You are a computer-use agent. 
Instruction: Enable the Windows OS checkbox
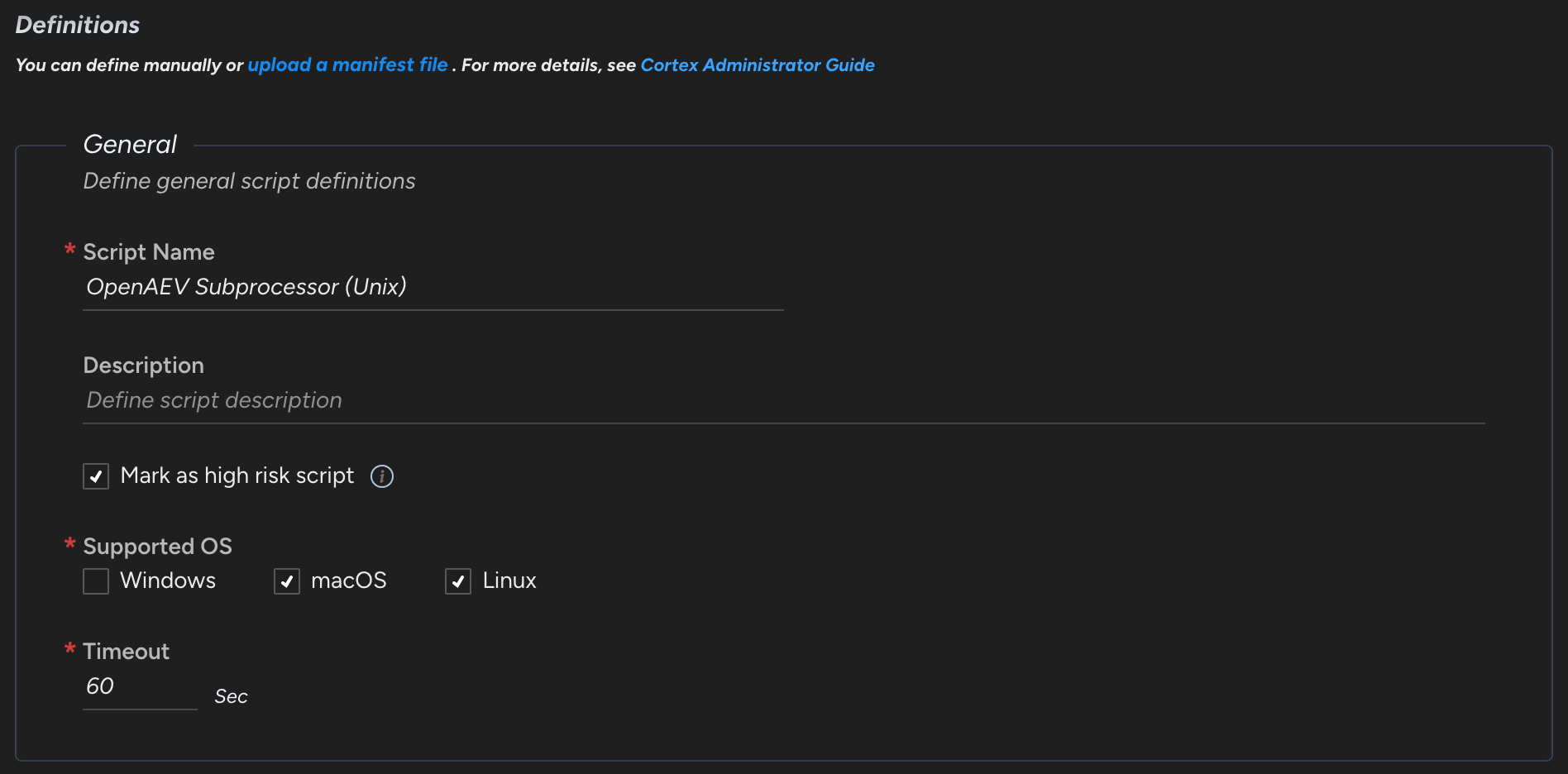pyautogui.click(x=96, y=581)
